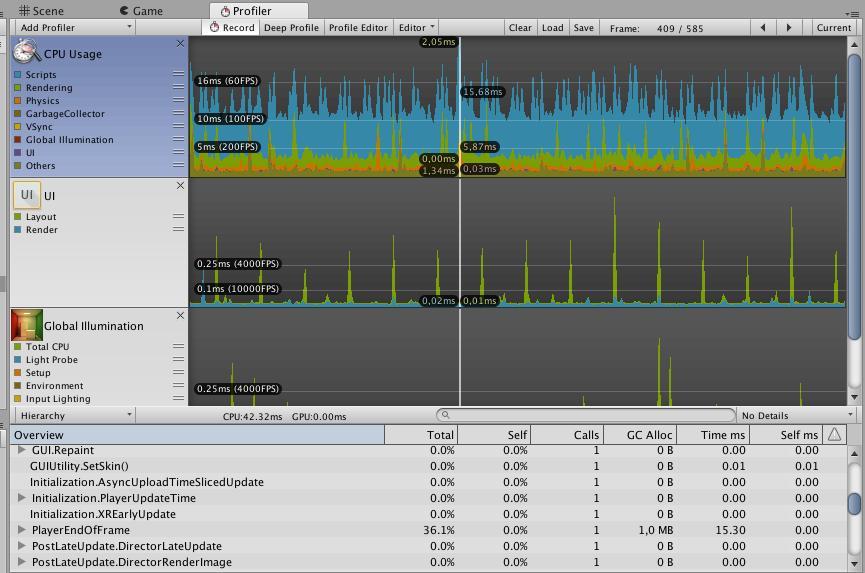865x573 pixels.
Task: Grab the reorder handle for VSync
Action: coord(178,126)
